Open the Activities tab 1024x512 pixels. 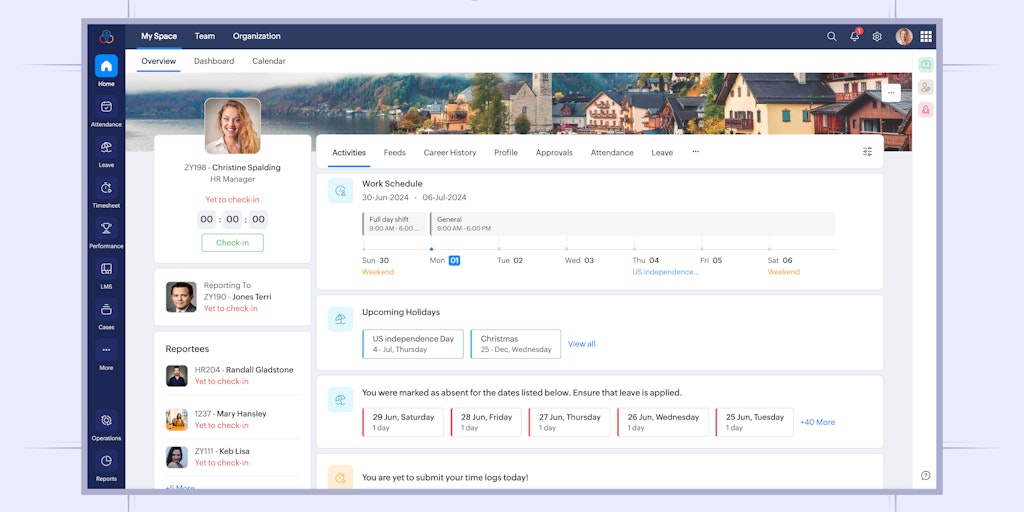(x=349, y=153)
